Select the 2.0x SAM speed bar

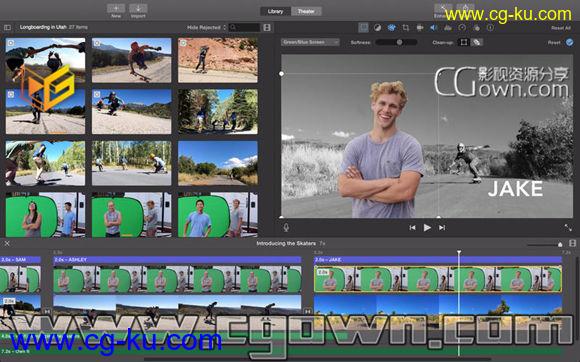[x=20, y=260]
